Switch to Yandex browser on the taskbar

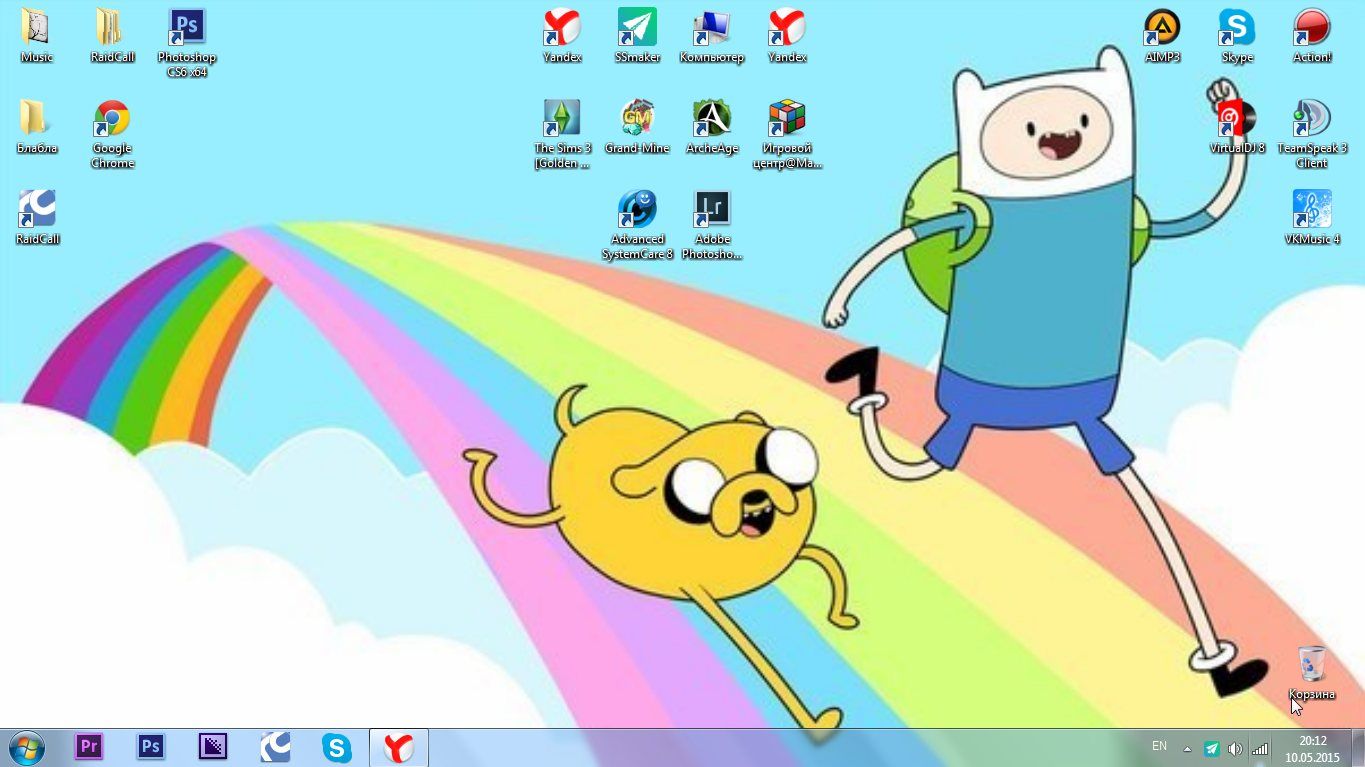point(399,747)
